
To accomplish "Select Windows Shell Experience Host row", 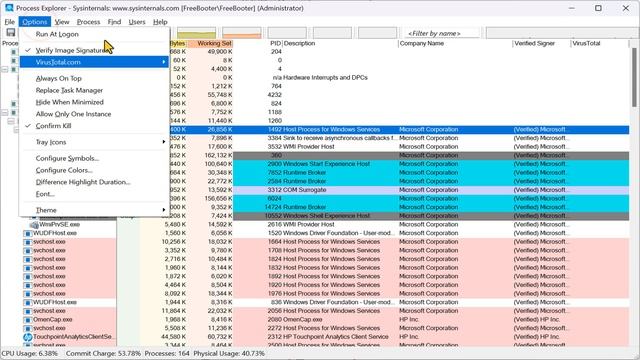I will point(399,216).
